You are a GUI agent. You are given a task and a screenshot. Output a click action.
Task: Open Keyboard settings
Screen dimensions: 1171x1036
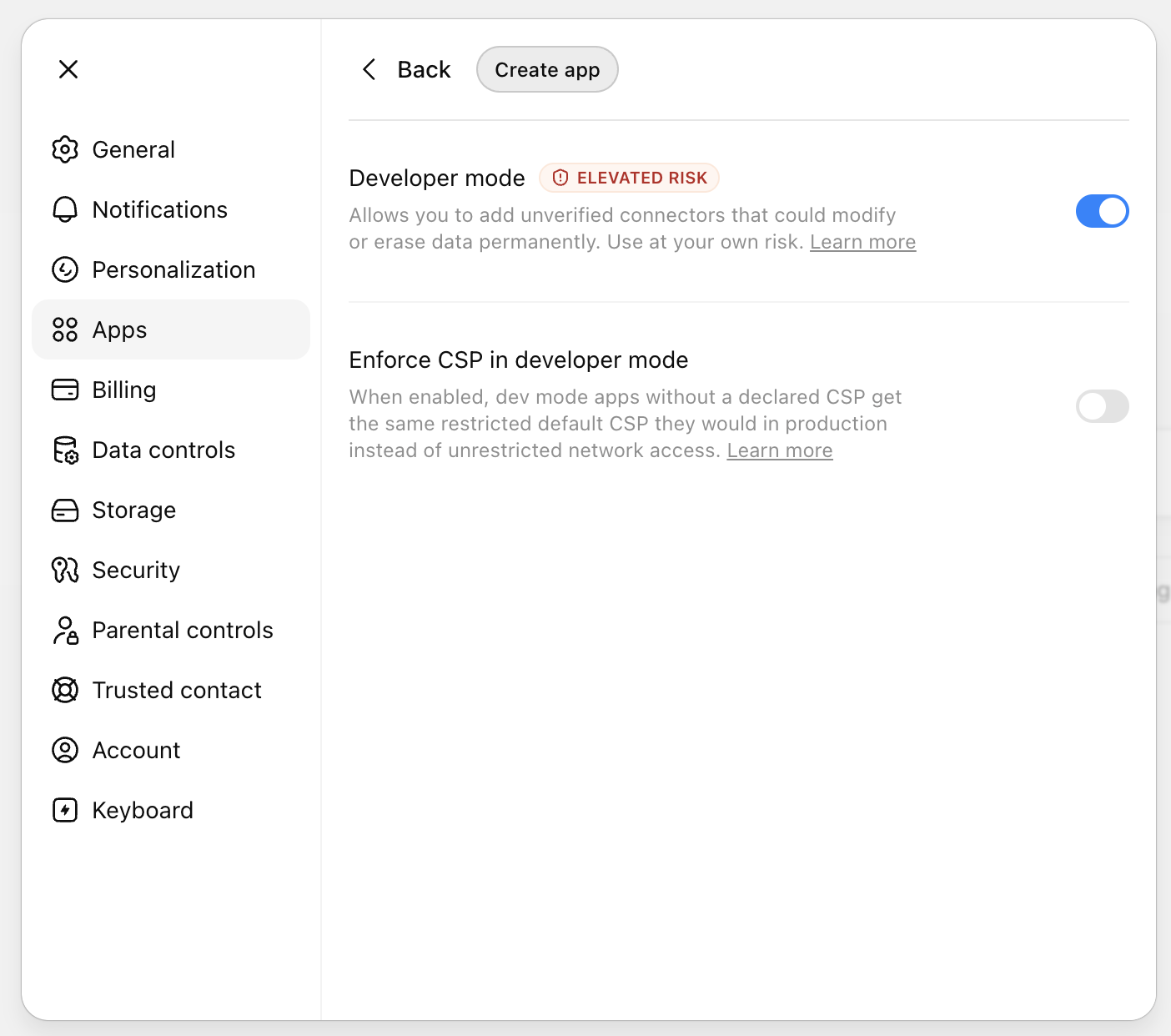coord(171,810)
